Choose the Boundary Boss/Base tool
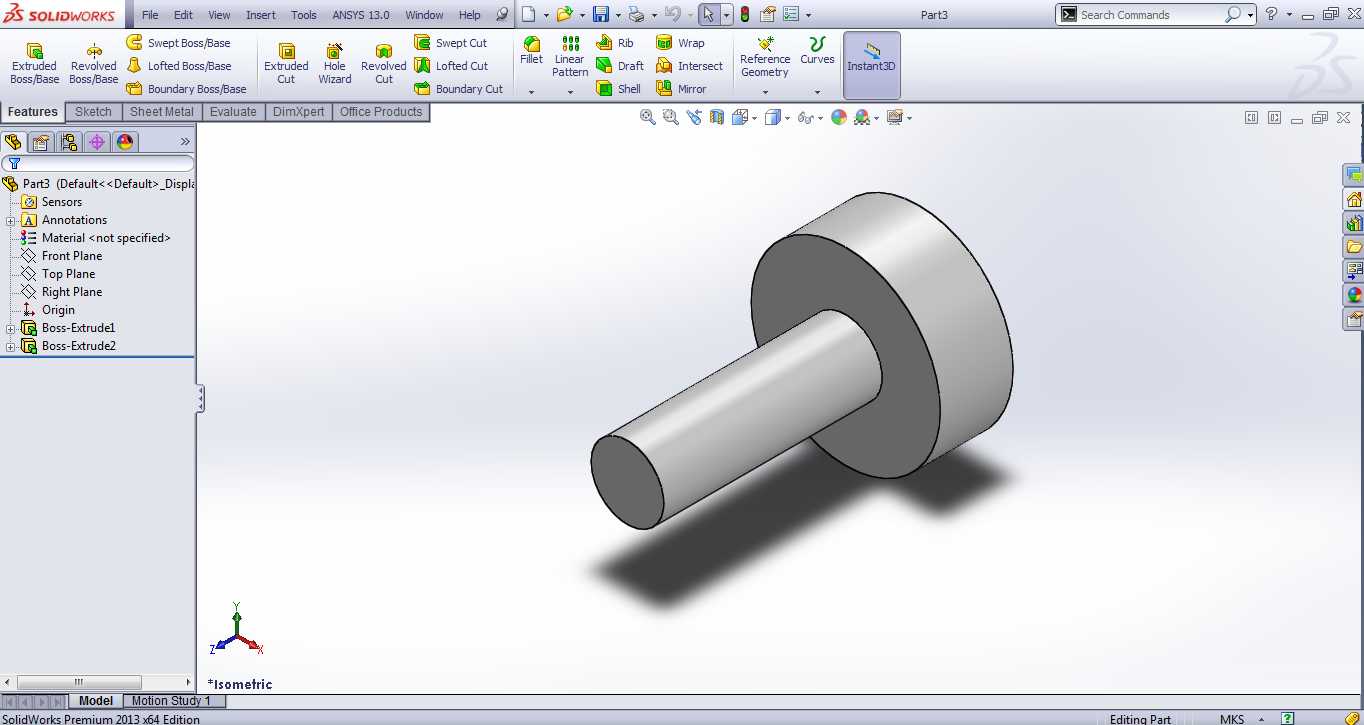The height and width of the screenshot is (725, 1364). click(x=186, y=89)
